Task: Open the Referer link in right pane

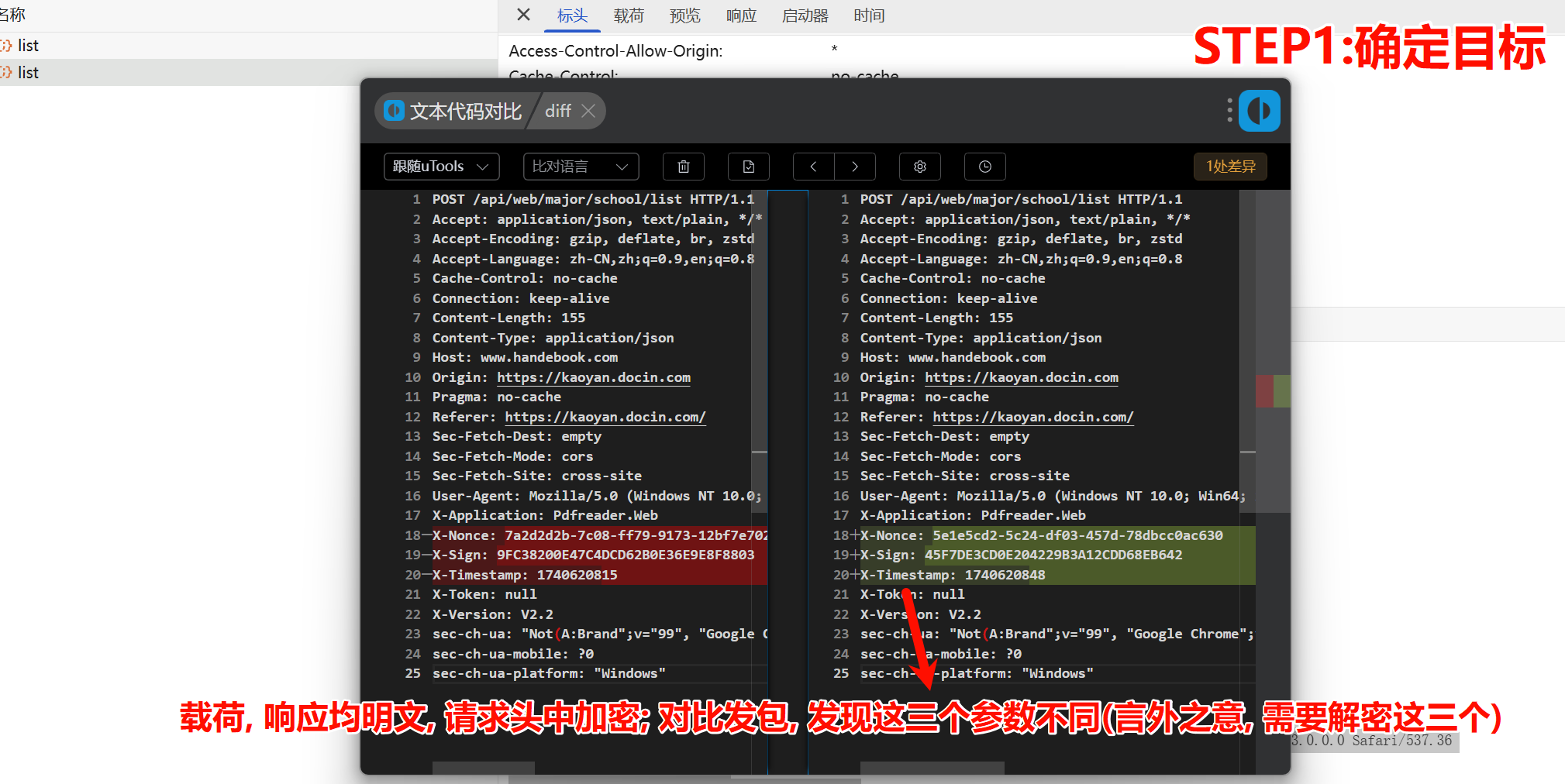Action: click(x=1032, y=417)
